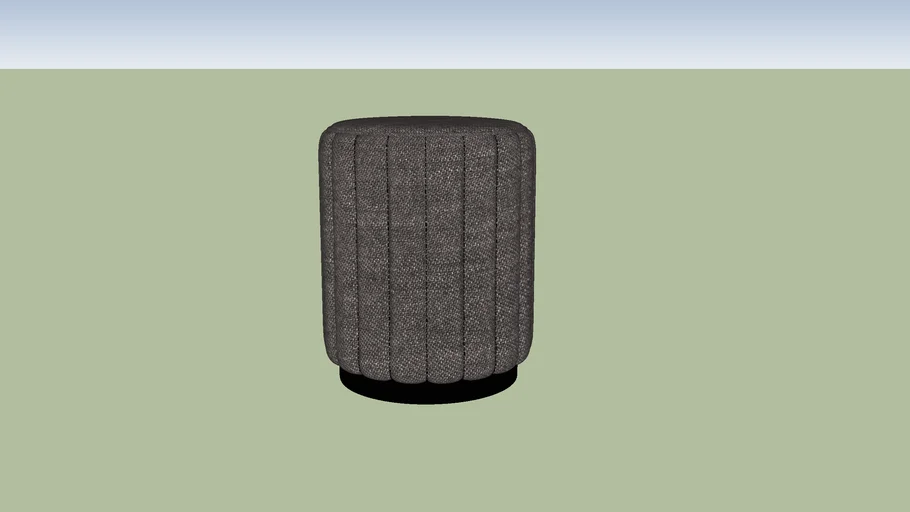Click the scalloped bottom edge of the pouf

(427, 379)
